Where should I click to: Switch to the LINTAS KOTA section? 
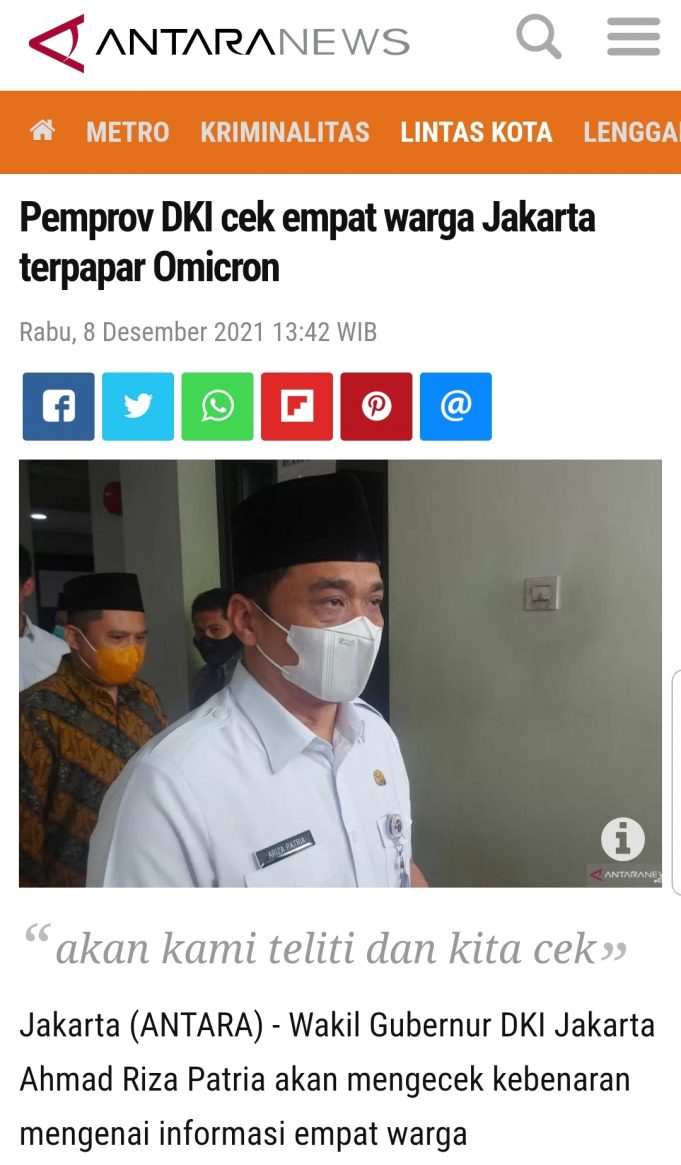(x=476, y=132)
